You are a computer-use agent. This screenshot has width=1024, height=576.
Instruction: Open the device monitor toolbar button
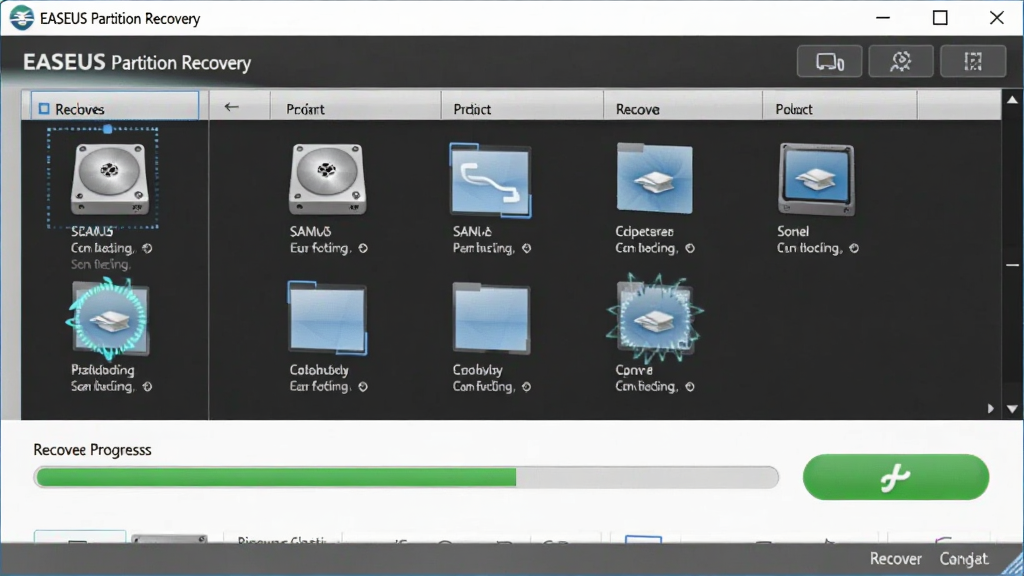829,61
